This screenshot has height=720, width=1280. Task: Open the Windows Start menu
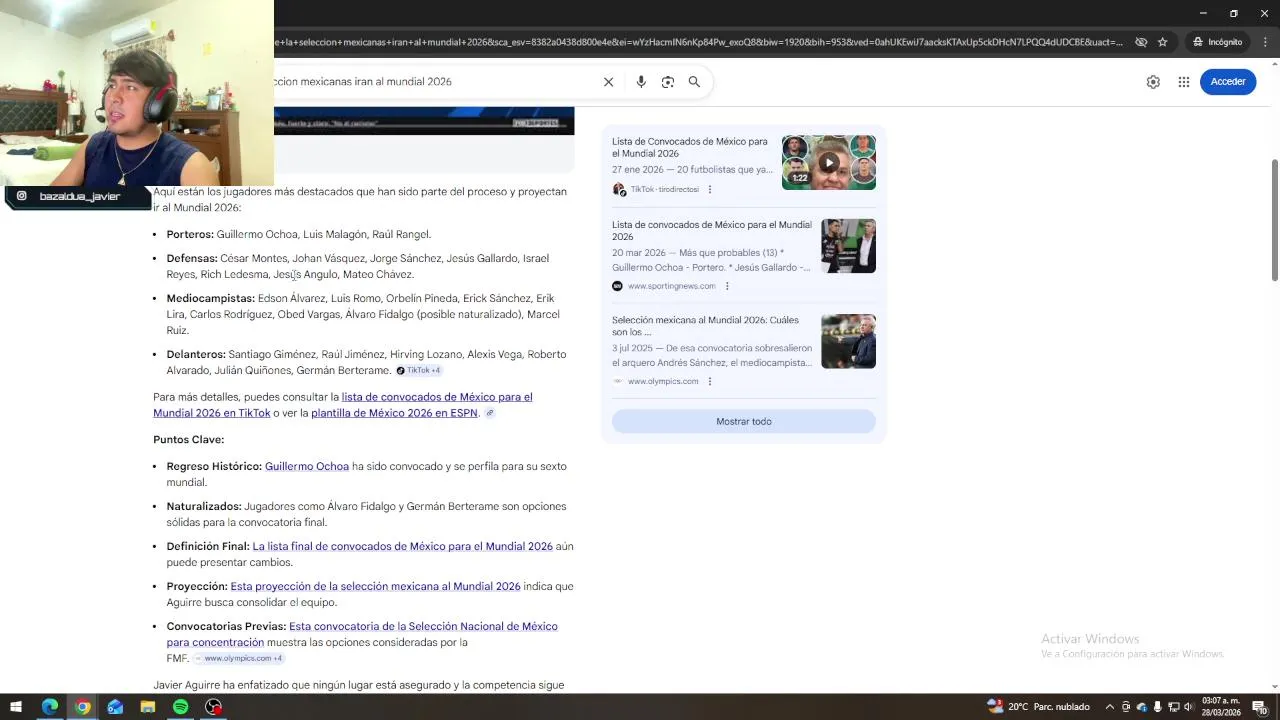coord(16,707)
